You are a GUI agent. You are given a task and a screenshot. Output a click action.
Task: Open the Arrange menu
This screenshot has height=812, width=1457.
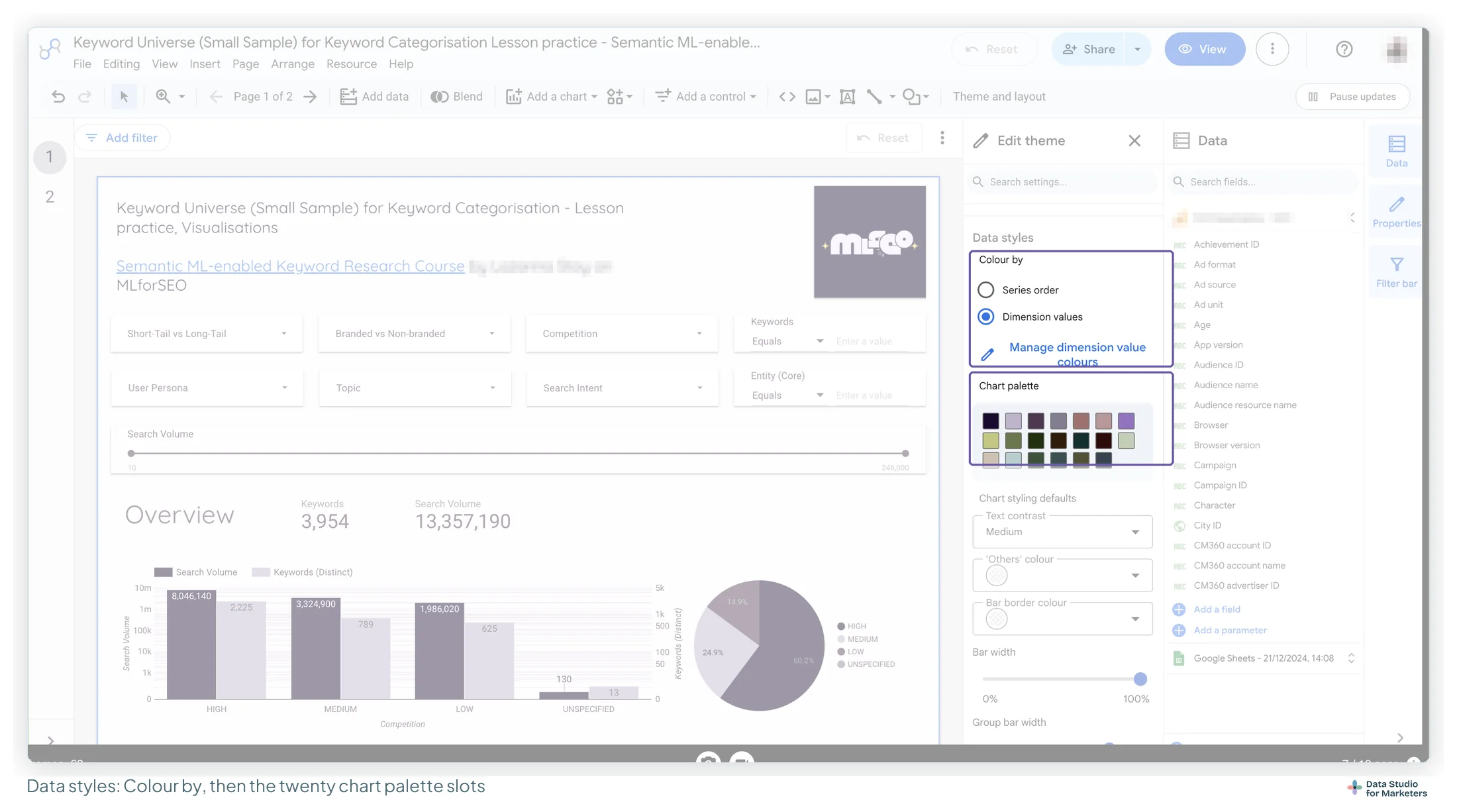tap(293, 64)
